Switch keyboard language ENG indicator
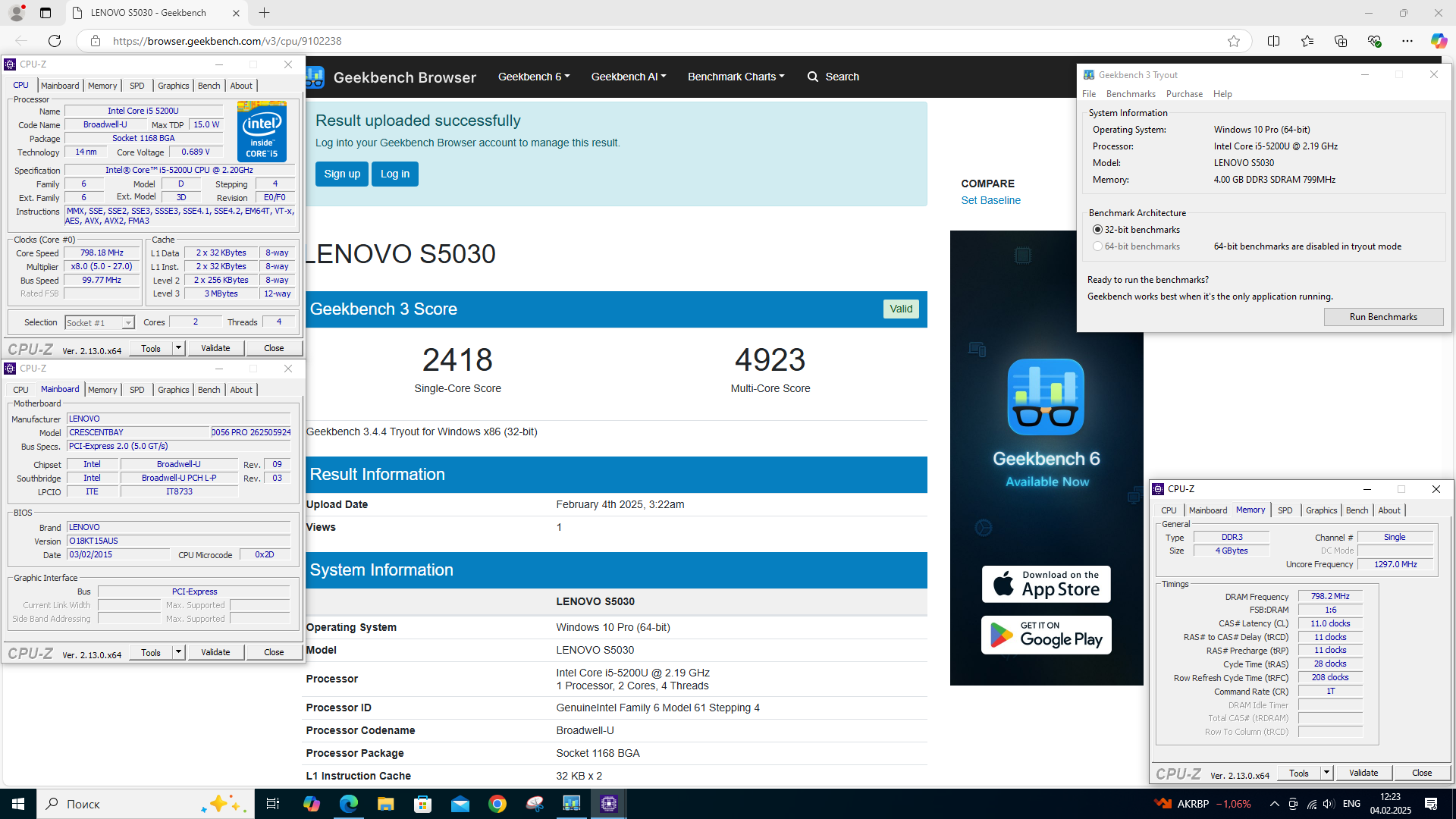 (x=1351, y=804)
